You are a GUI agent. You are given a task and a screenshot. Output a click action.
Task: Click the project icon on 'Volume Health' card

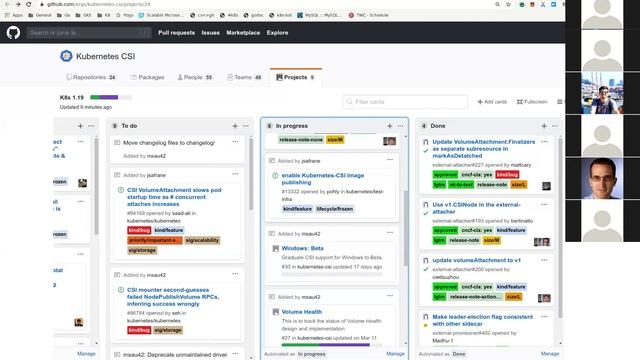click(x=276, y=312)
